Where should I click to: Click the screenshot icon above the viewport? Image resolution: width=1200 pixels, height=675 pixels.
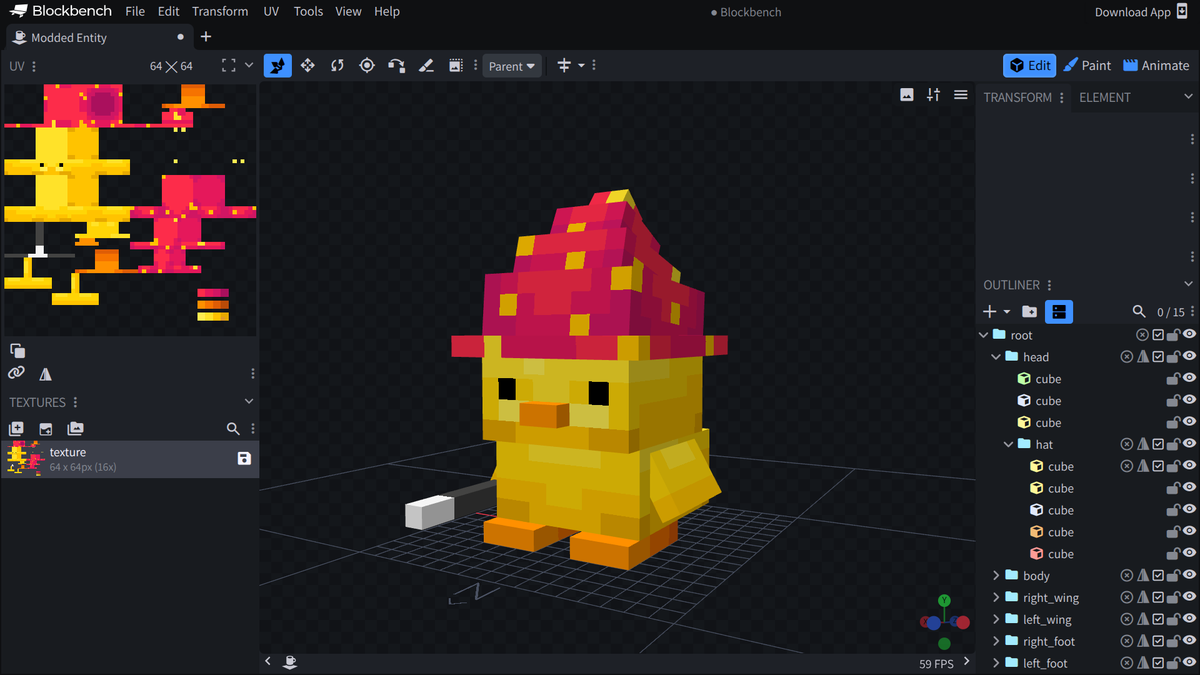pos(906,94)
